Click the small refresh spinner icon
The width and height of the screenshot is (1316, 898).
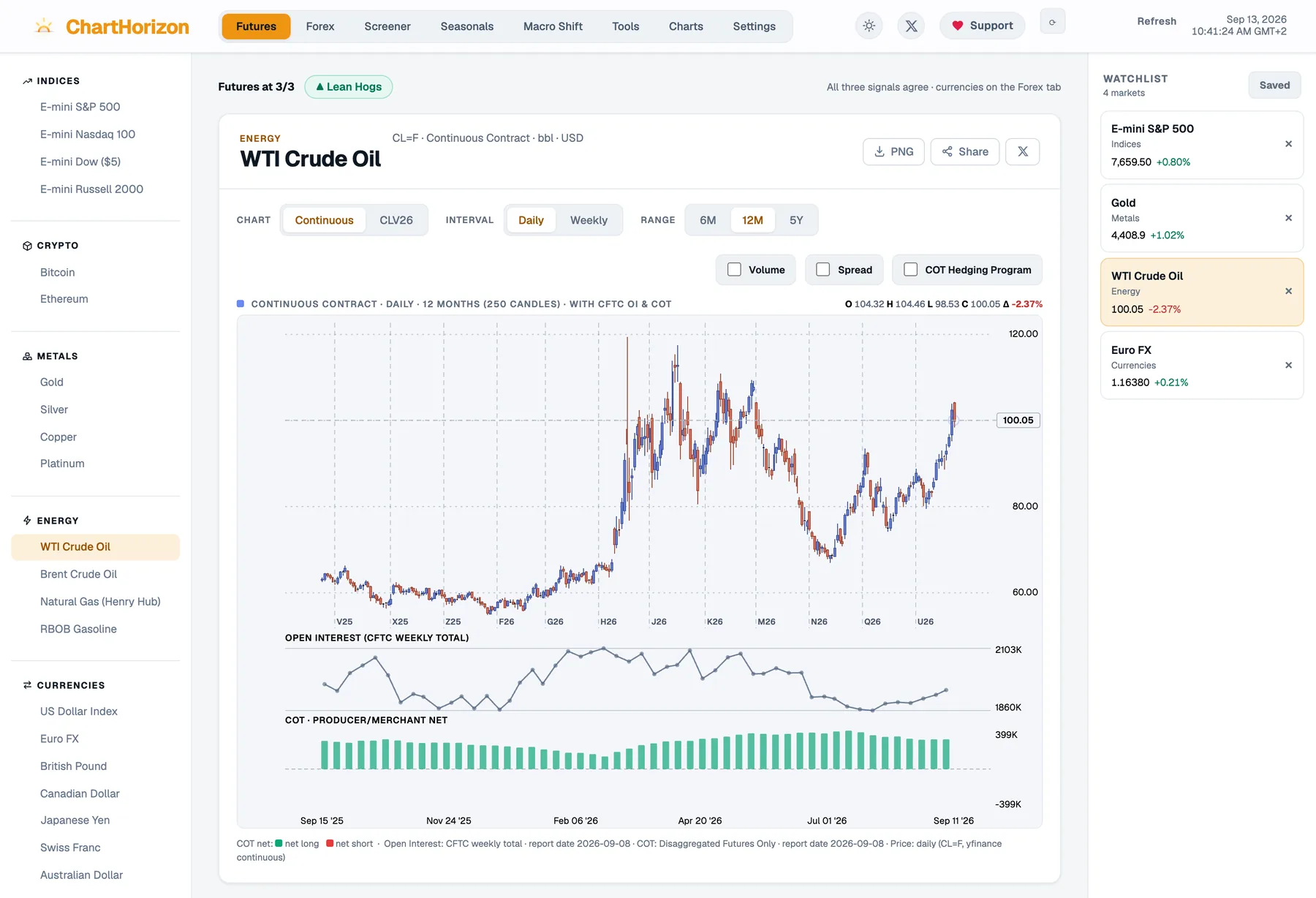point(1053,22)
